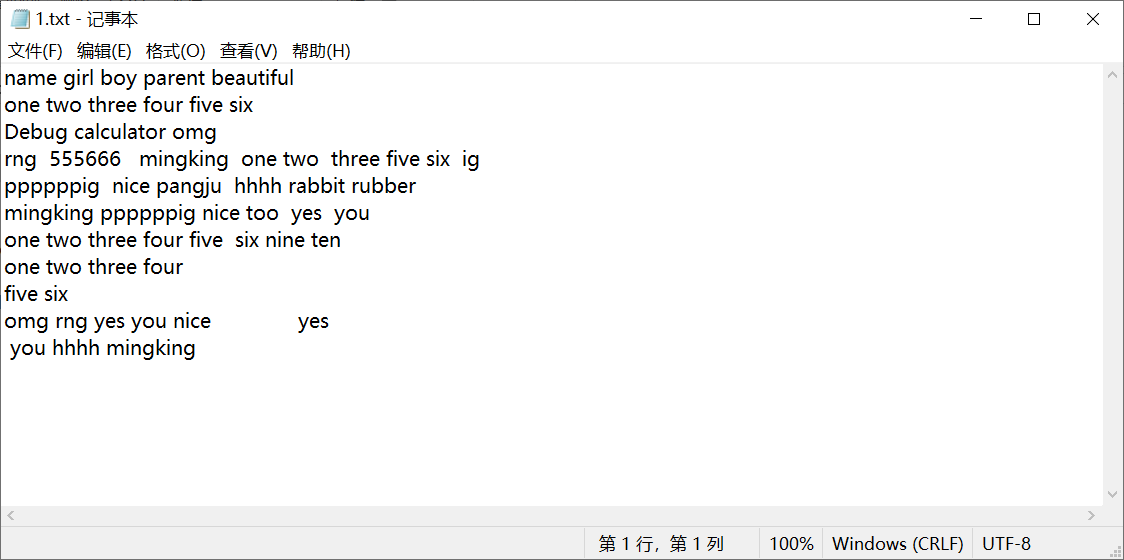Image resolution: width=1124 pixels, height=560 pixels.
Task: Close the 1.txt Notepad window
Action: pos(1093,19)
